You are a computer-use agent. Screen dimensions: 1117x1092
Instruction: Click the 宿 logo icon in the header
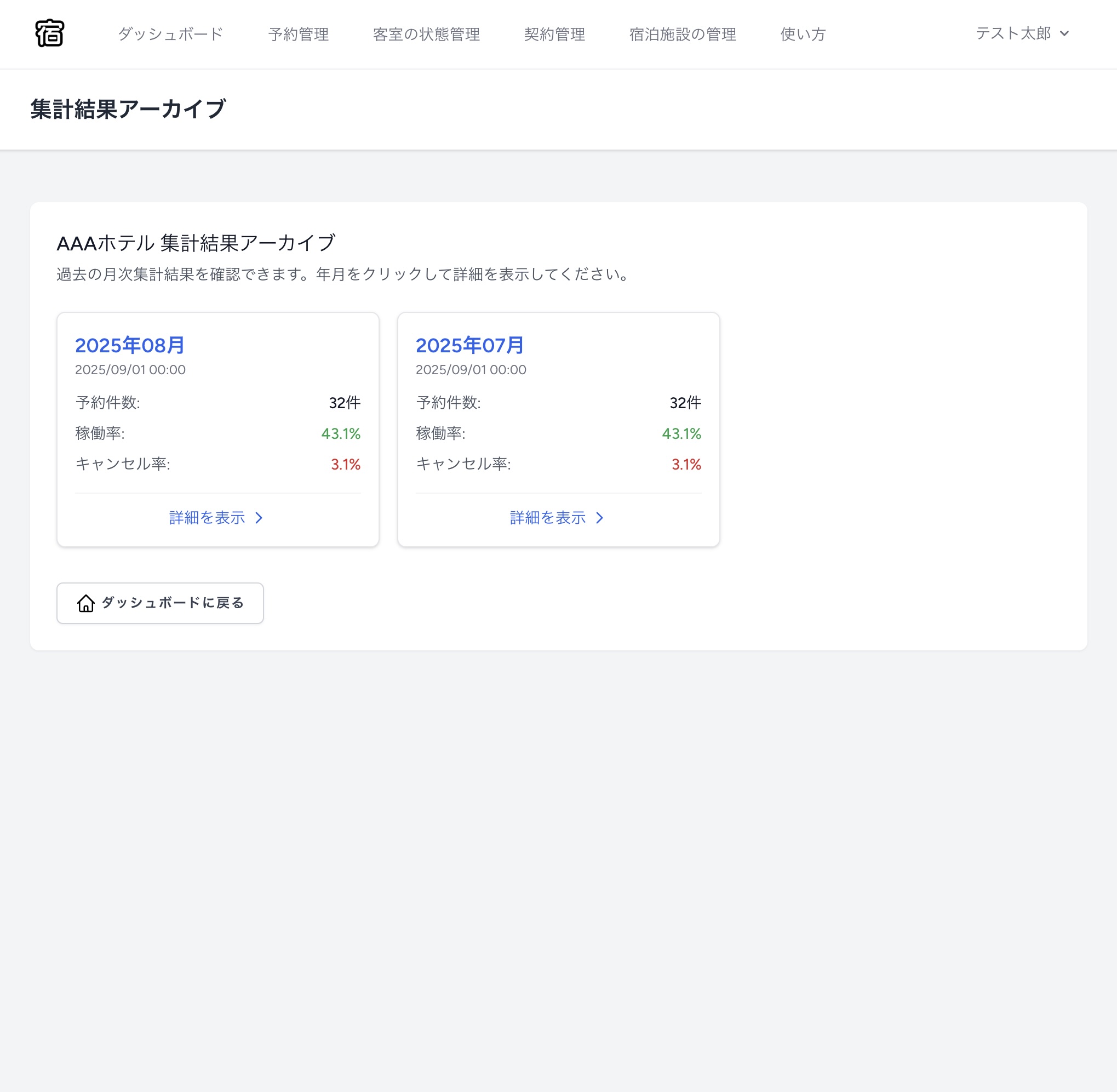pyautogui.click(x=50, y=34)
